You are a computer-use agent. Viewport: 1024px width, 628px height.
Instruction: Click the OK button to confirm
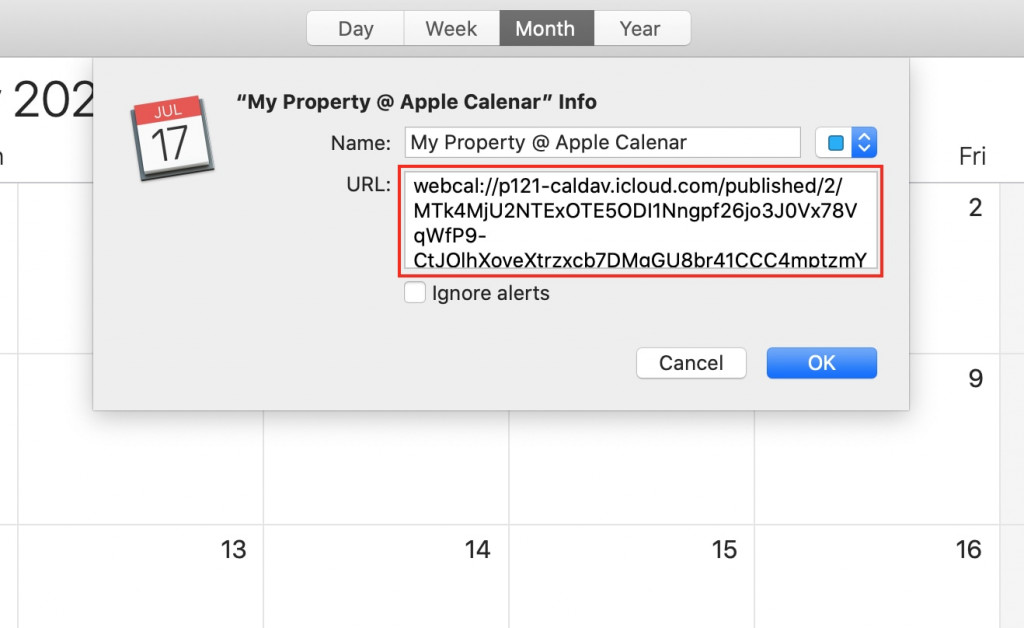(821, 362)
